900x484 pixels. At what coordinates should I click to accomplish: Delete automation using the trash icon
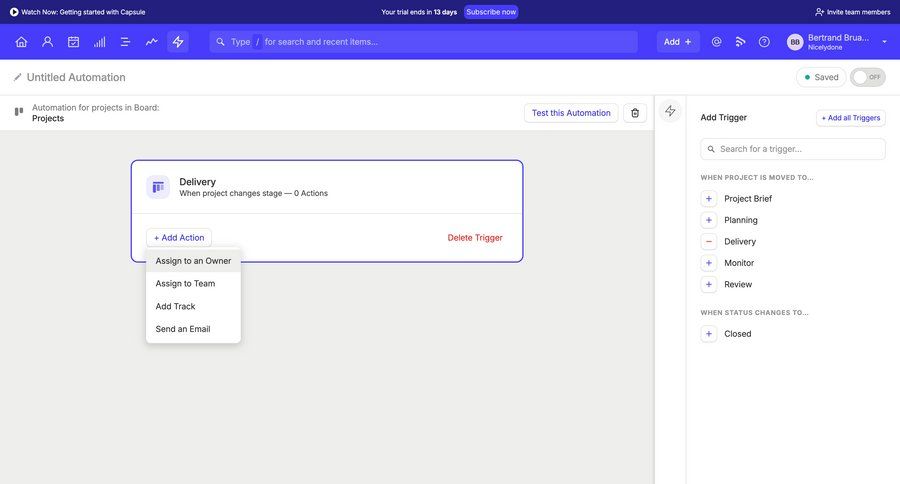(635, 113)
